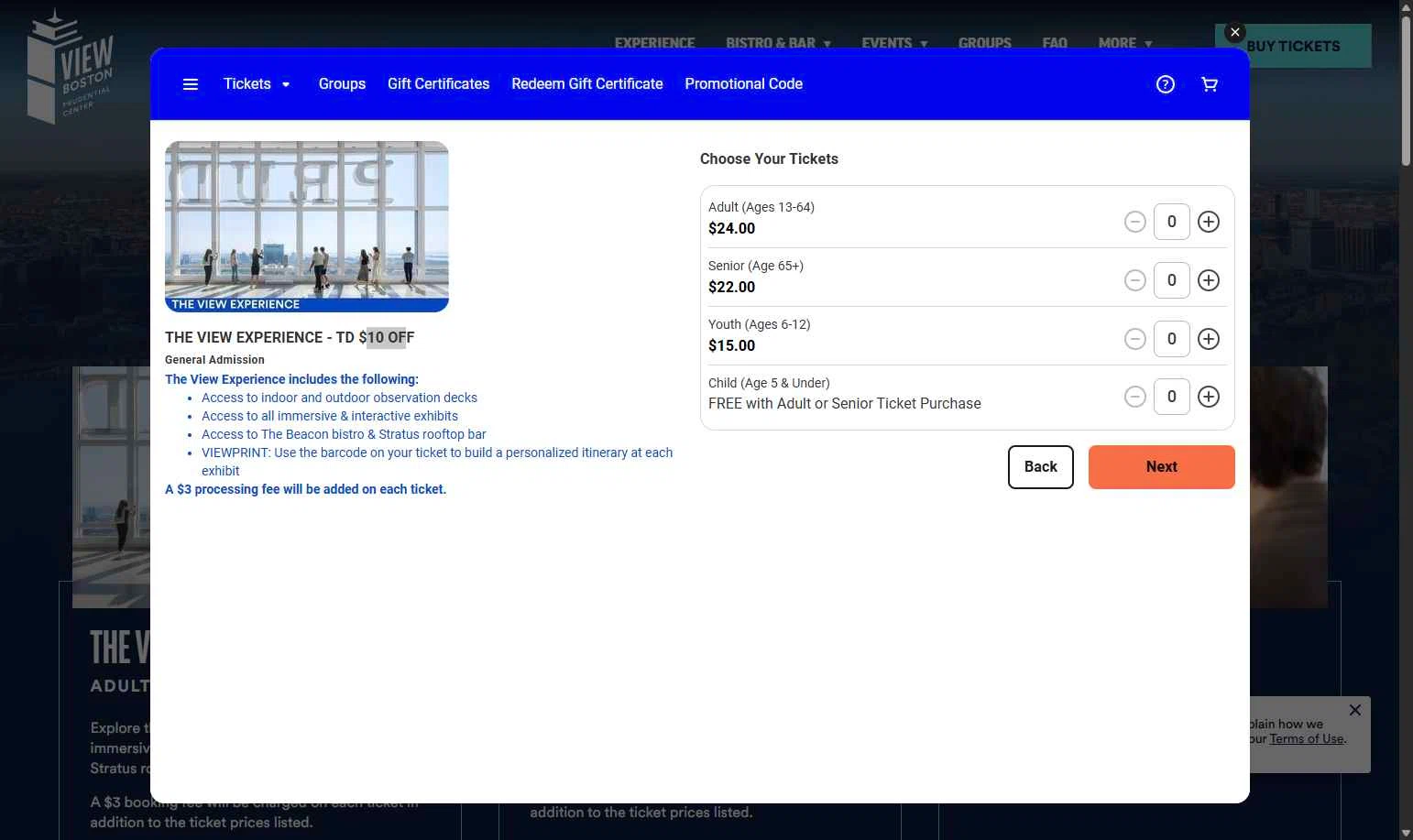Click the Buy Tickets button in header

coord(1293,46)
